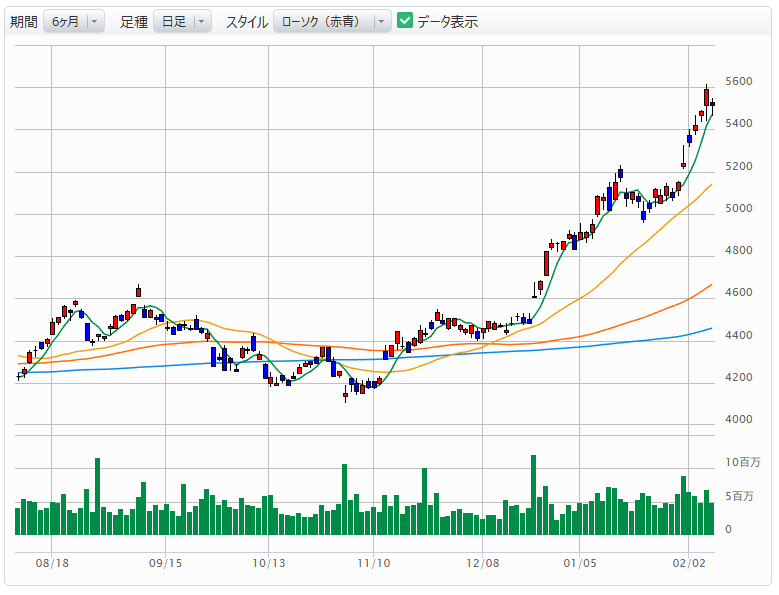Viewport: 779px width, 595px height.
Task: Toggle the データ表示 checkbox
Action: pyautogui.click(x=405, y=21)
